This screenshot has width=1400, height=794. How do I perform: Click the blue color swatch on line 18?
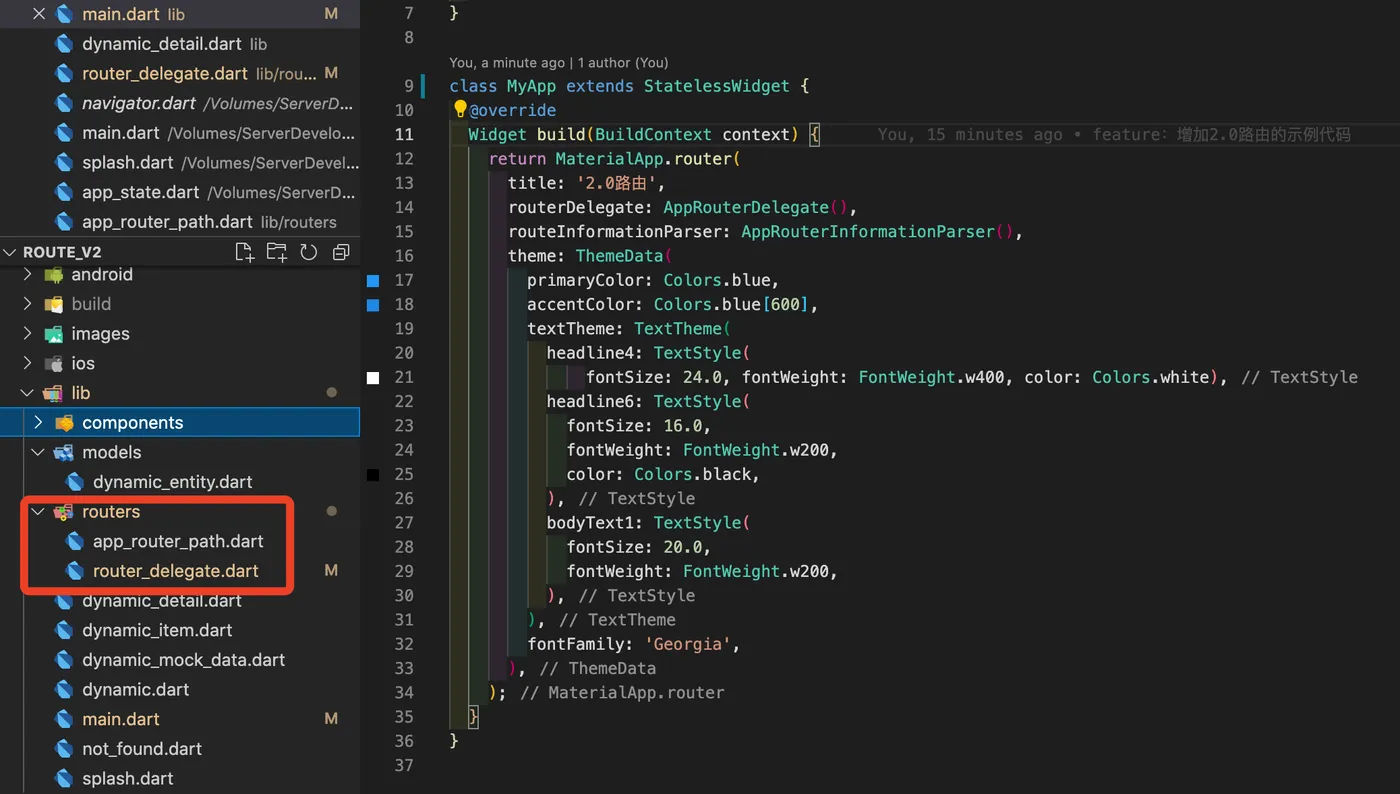coord(373,305)
